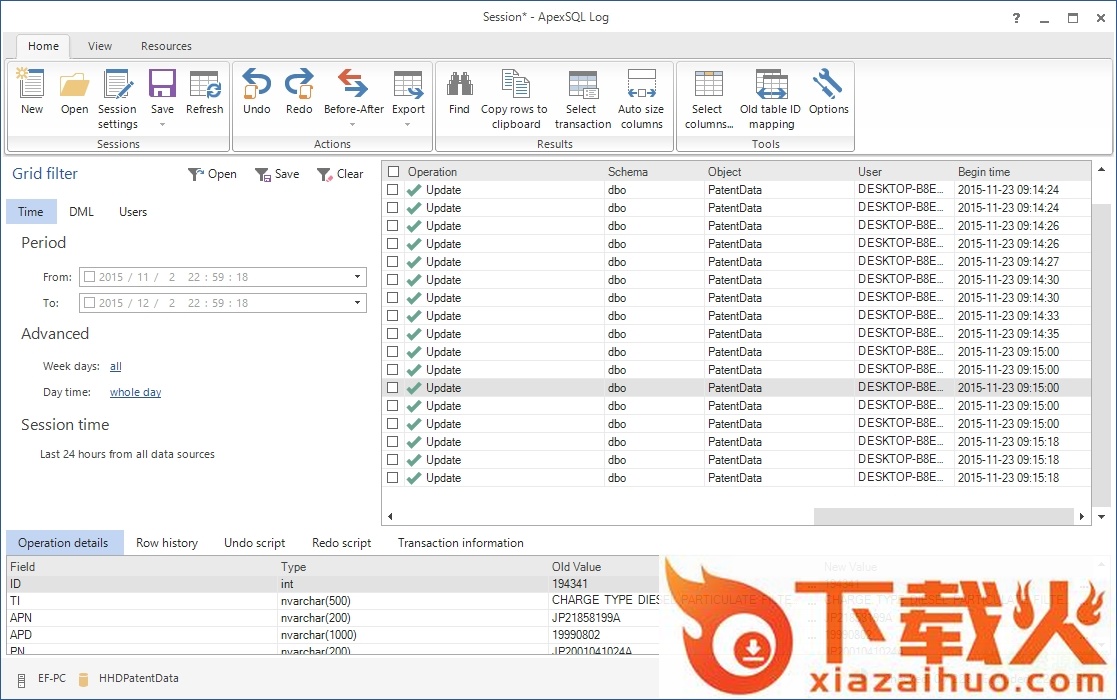Click the grid vertical scroll down arrow
This screenshot has height=700, width=1117.
pyautogui.click(x=1101, y=516)
